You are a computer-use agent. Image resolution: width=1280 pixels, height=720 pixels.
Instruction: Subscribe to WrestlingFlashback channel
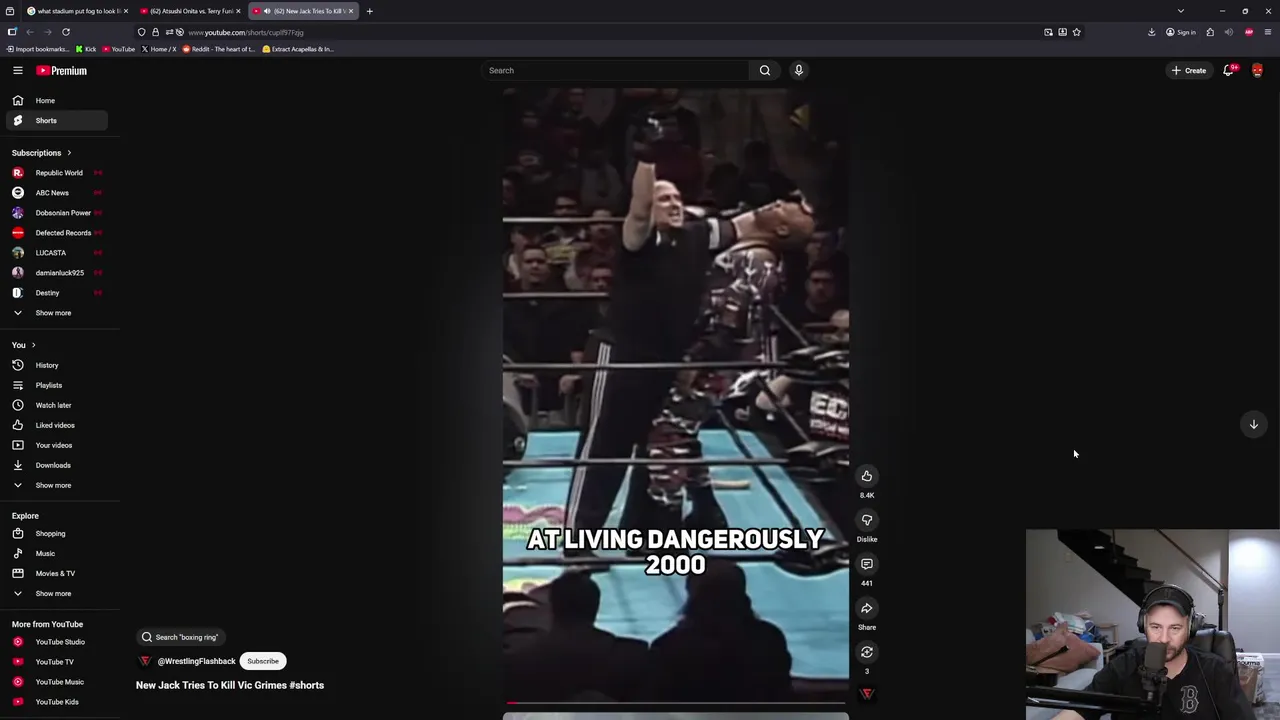point(263,661)
